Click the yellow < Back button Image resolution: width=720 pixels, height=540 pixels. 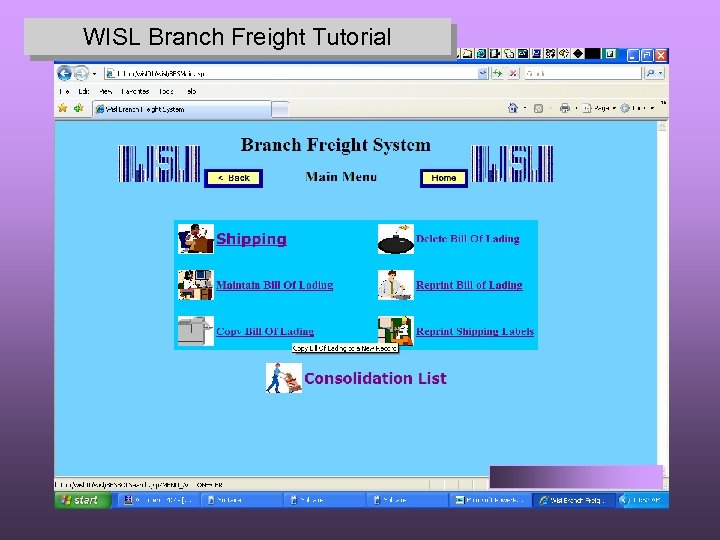(233, 178)
